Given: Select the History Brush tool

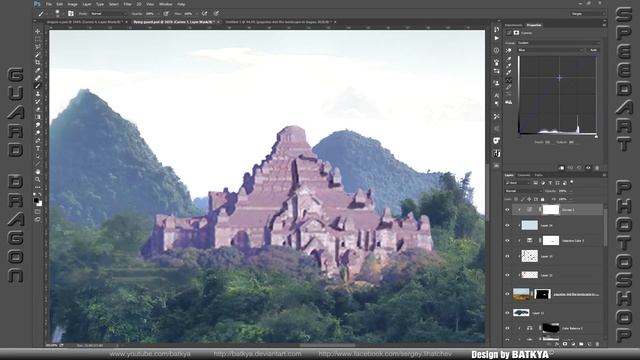Looking at the screenshot, I should (38, 101).
